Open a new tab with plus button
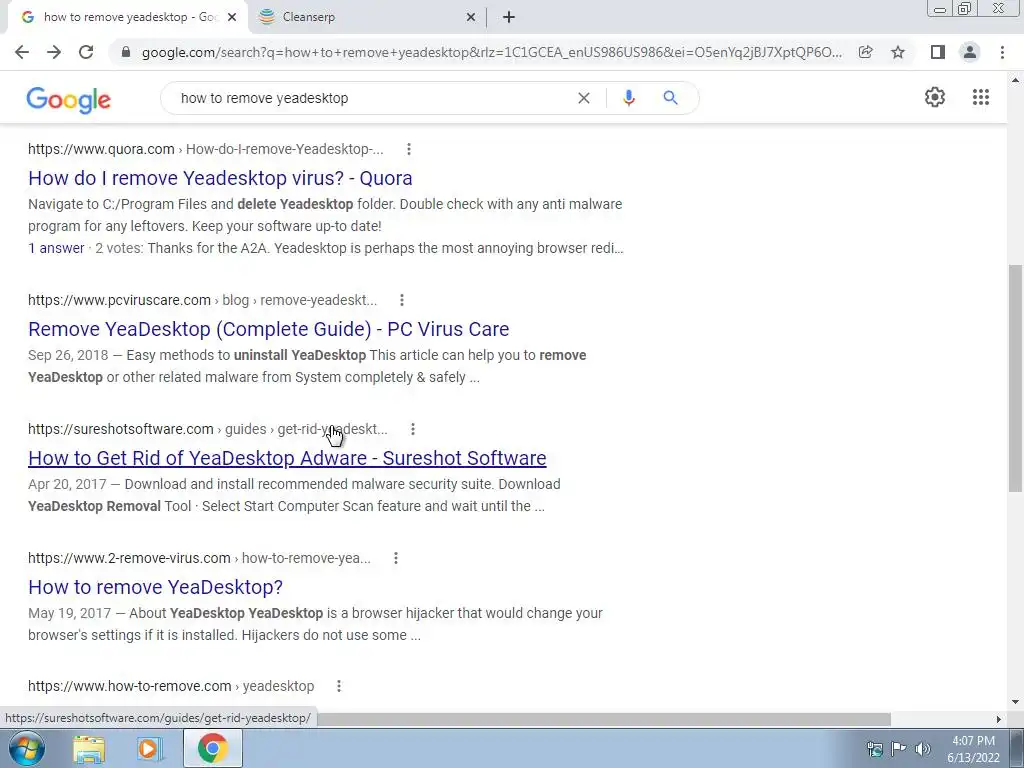 pyautogui.click(x=509, y=18)
